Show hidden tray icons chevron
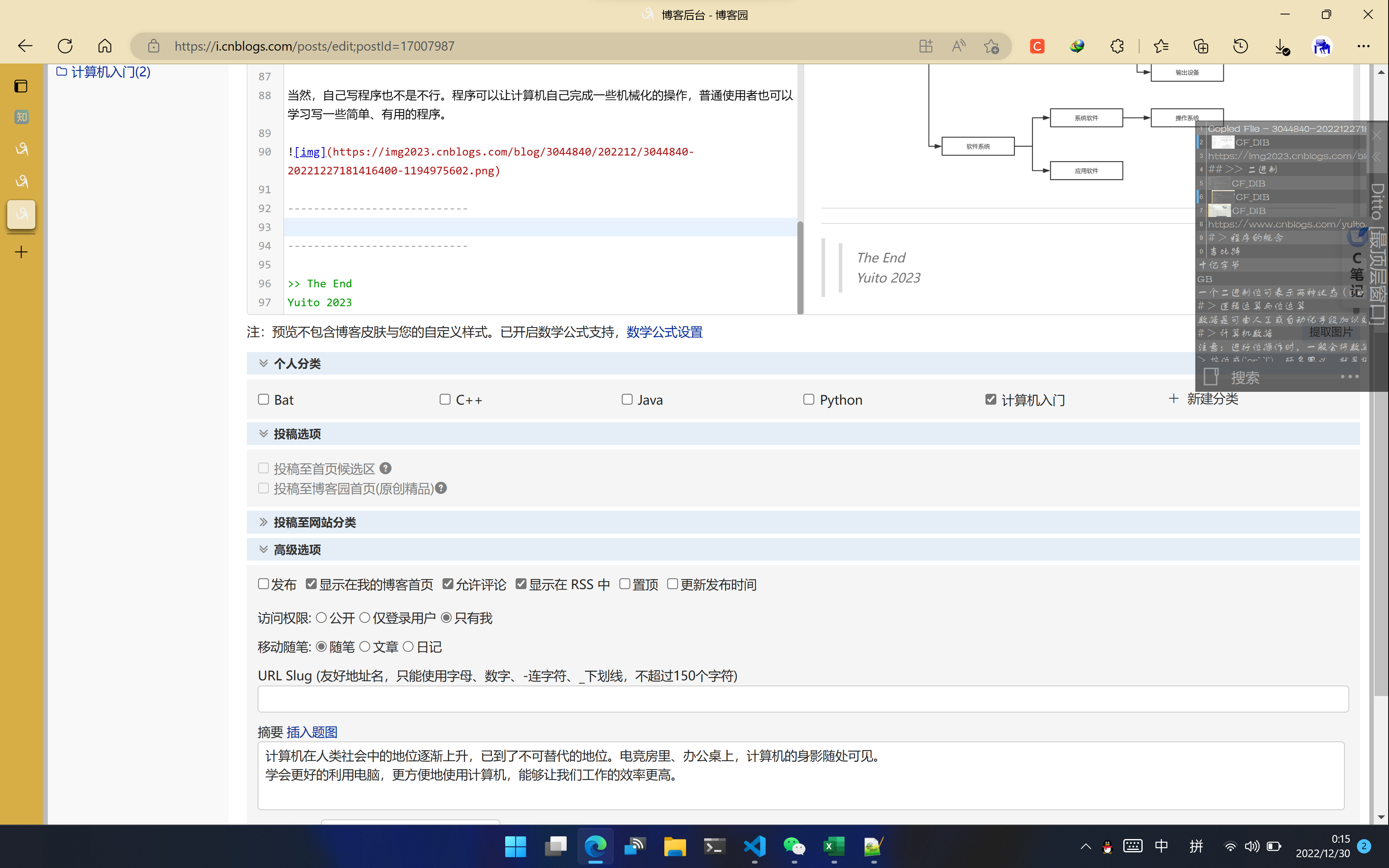Screen dimensions: 1389x868 pos(1086,846)
